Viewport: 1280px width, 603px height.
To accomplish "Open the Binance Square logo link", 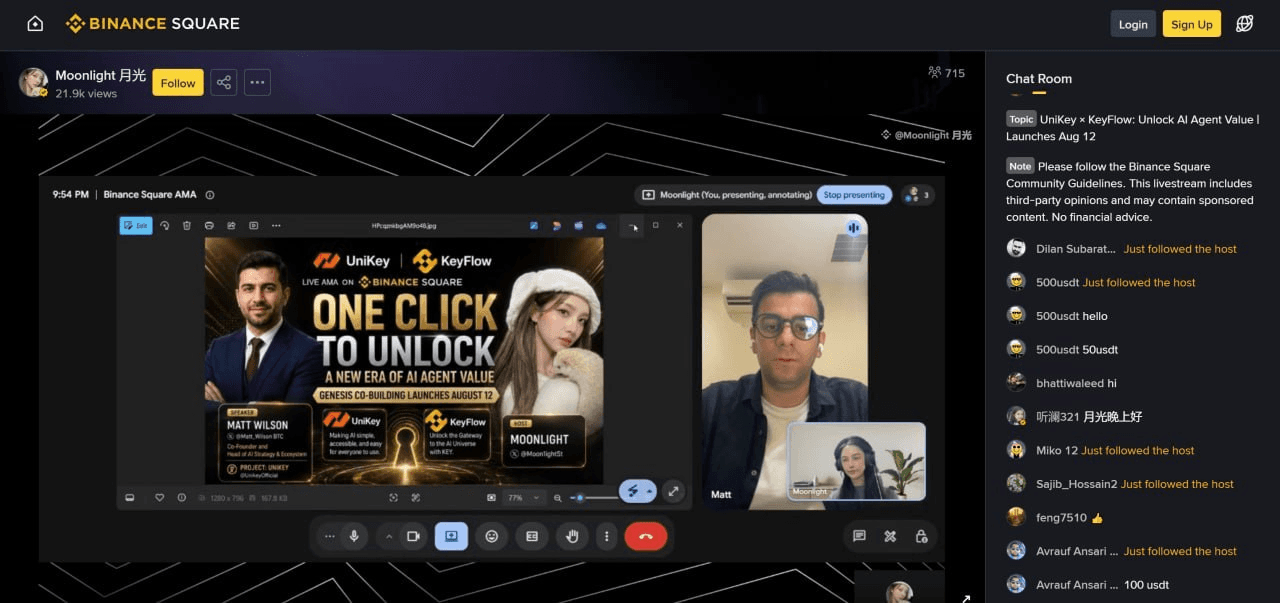I will [x=153, y=23].
